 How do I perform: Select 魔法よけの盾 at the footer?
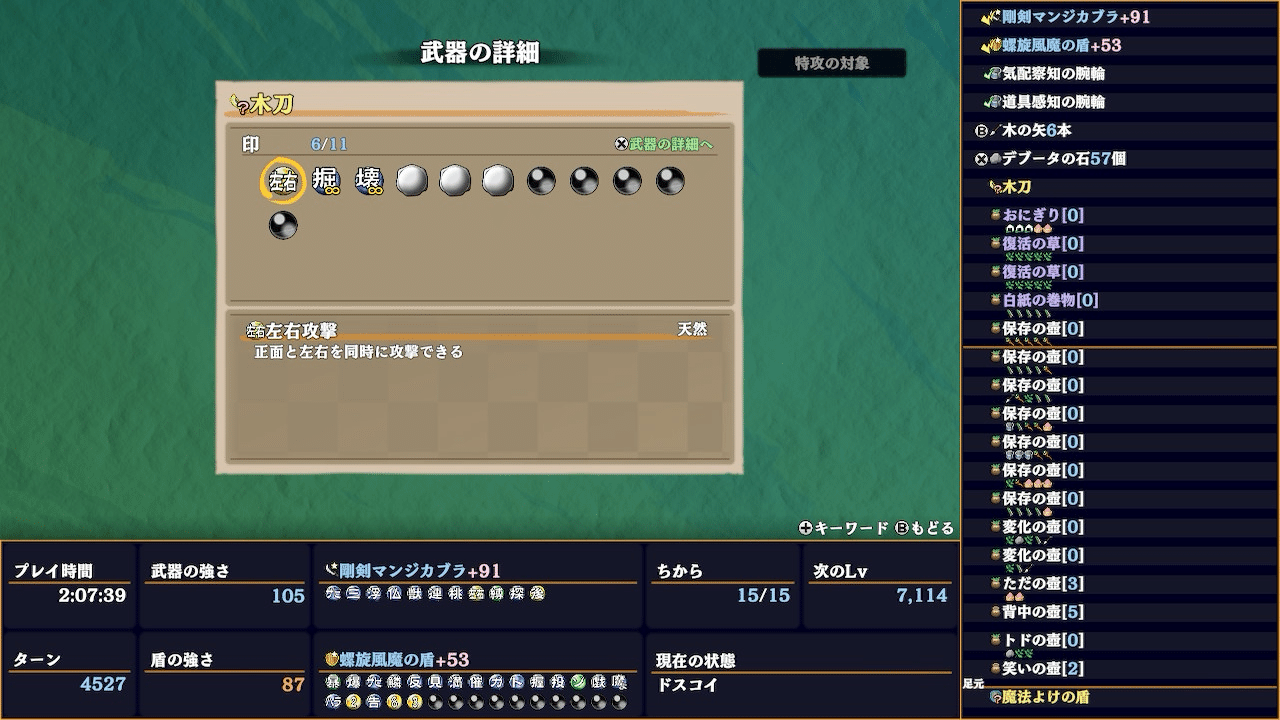click(1039, 697)
